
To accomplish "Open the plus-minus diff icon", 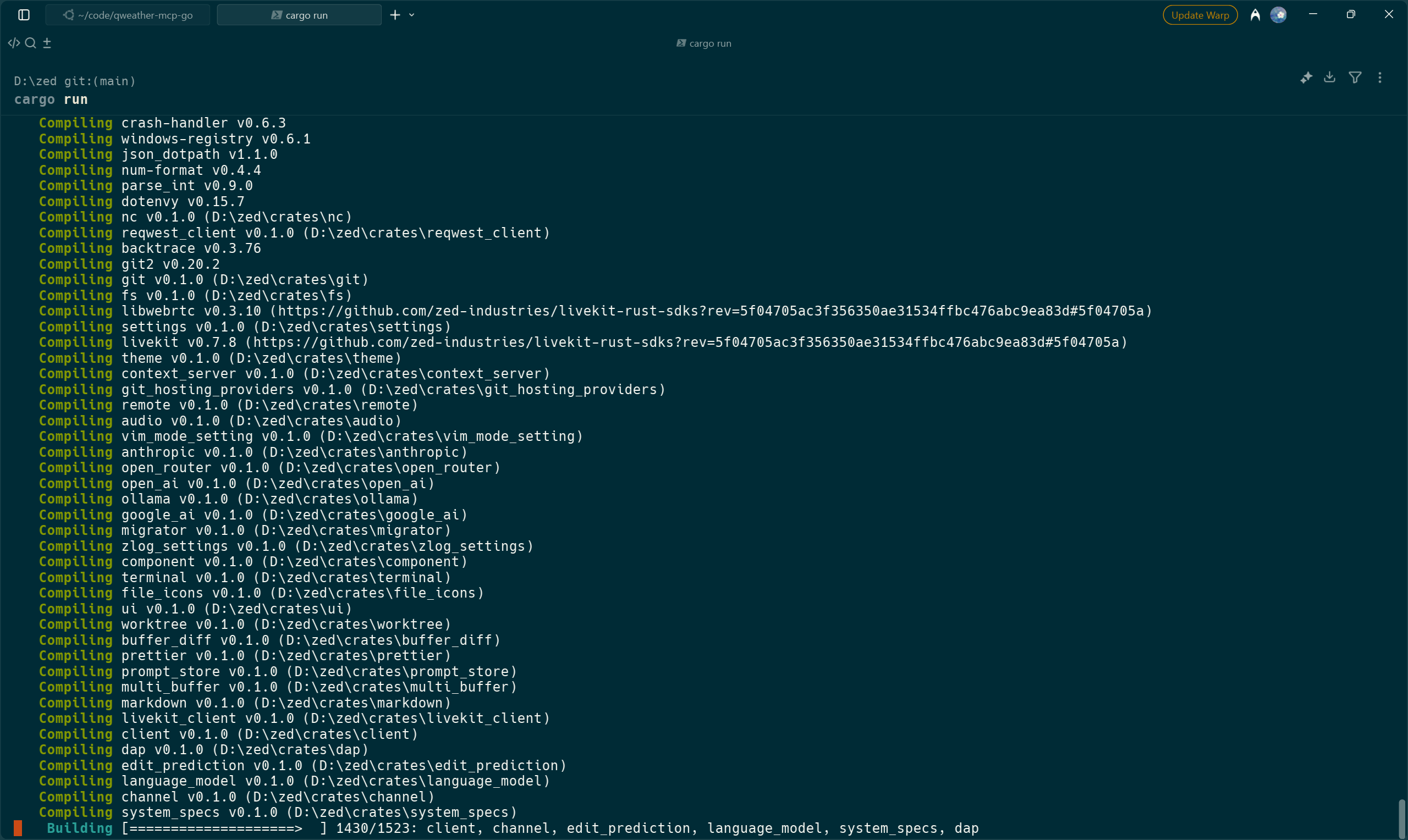I will (x=47, y=43).
